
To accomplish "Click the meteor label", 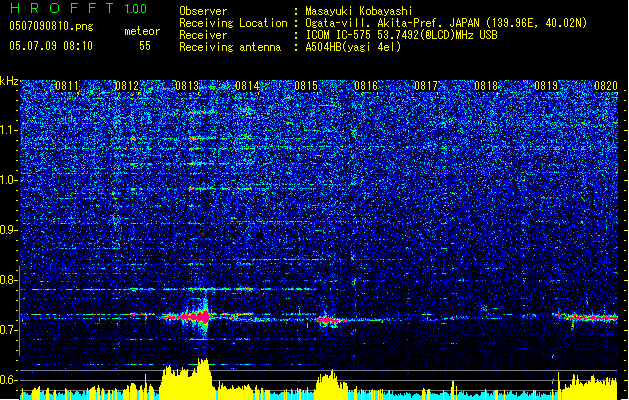I will [142, 31].
